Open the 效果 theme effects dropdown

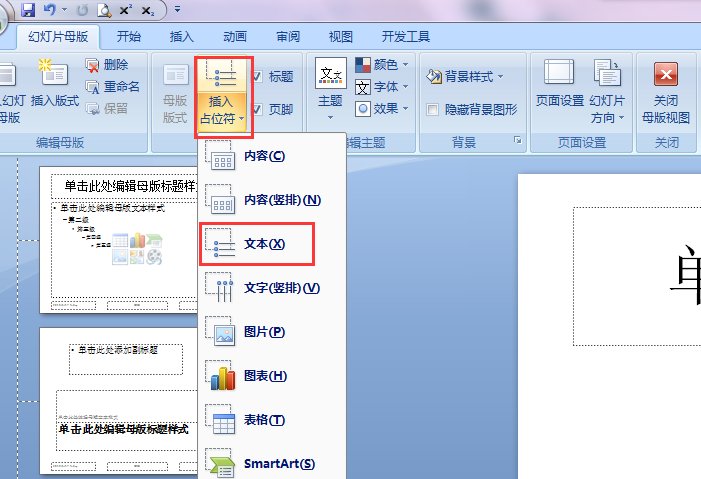[382, 108]
